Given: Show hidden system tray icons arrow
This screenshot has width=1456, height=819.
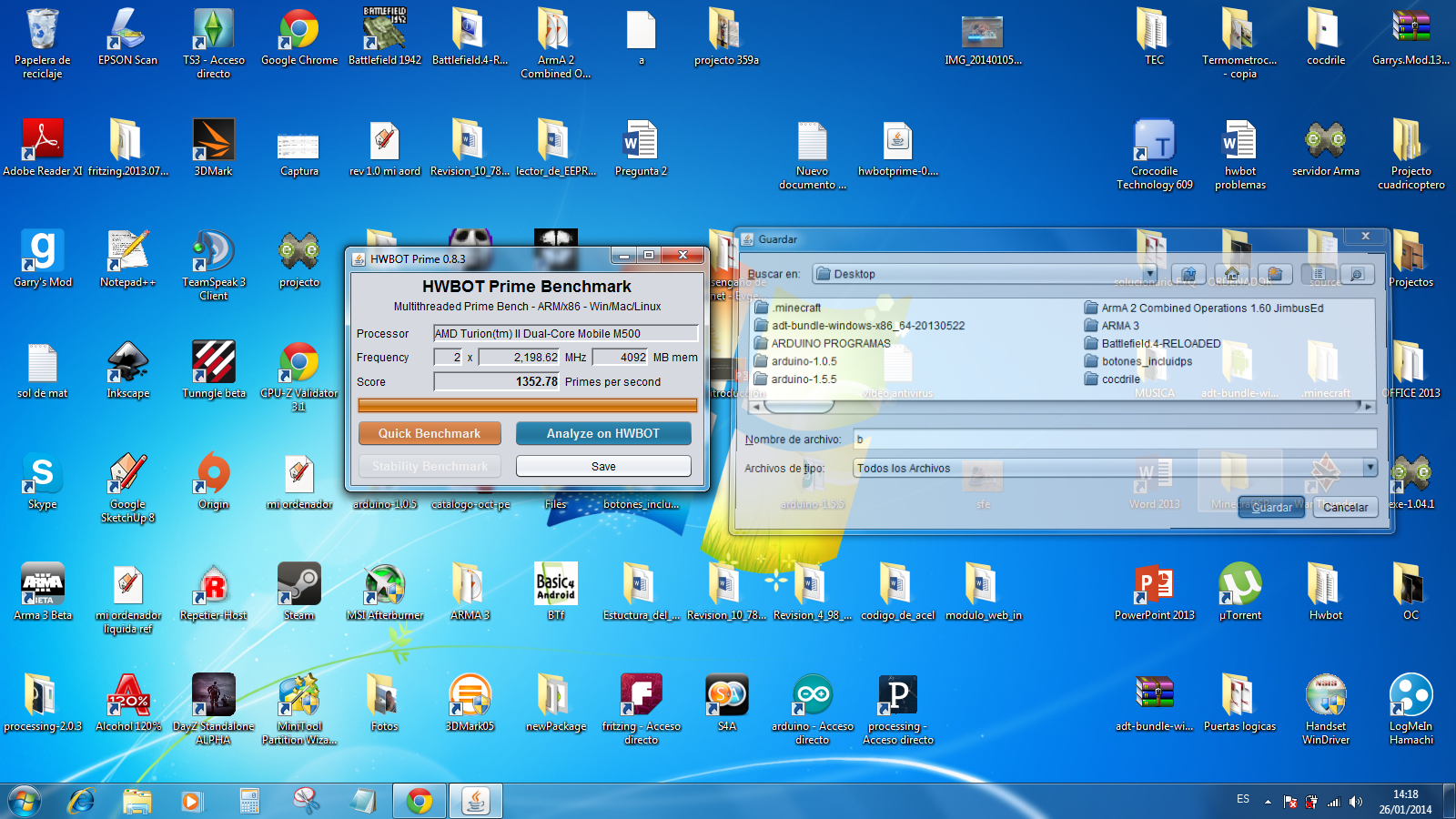Looking at the screenshot, I should [1268, 802].
